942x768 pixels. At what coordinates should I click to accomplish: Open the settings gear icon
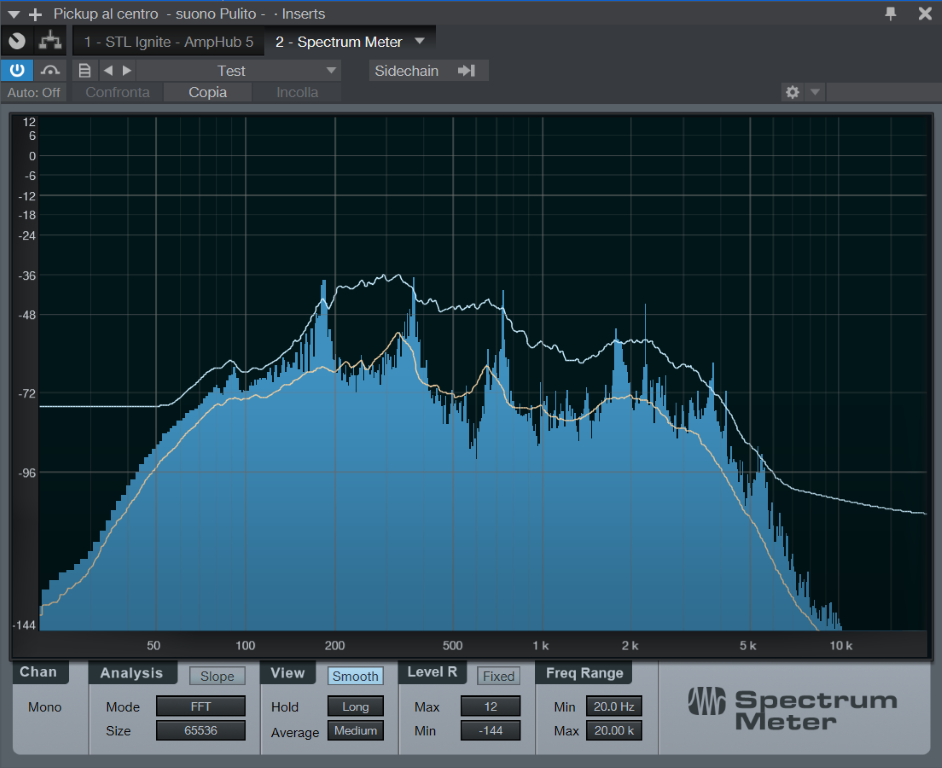[792, 92]
